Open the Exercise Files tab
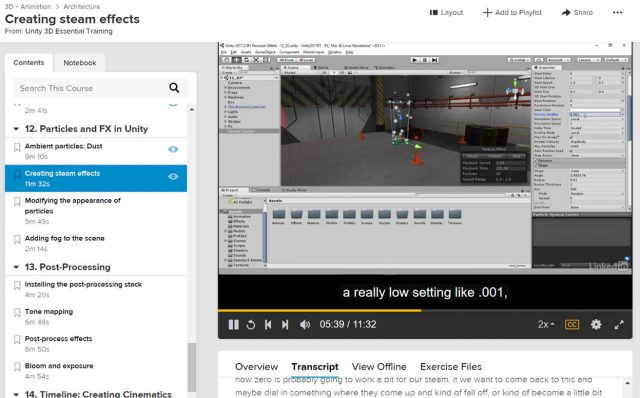Screen dimensions: 640x398 [x=451, y=367]
